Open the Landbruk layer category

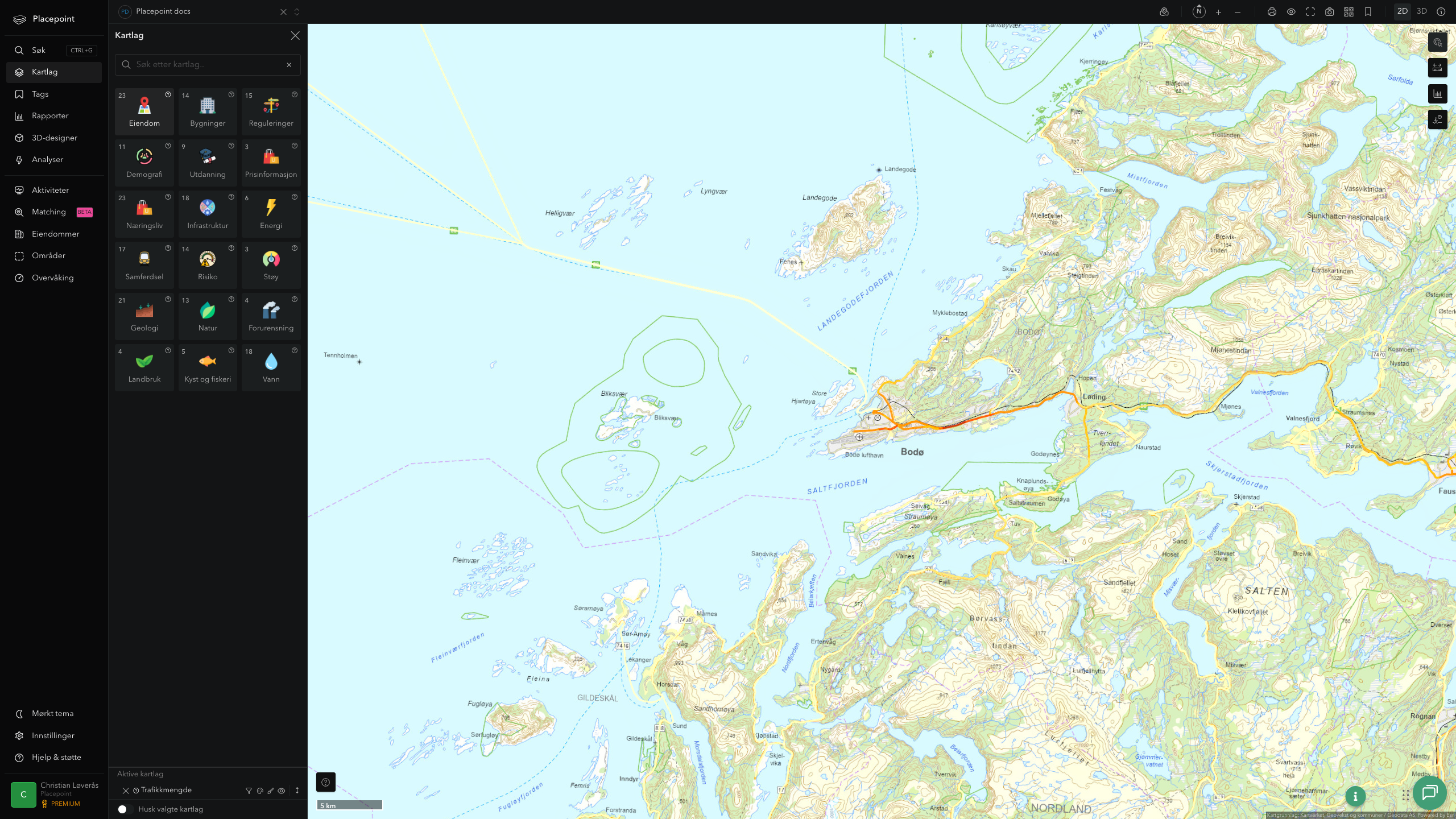144,367
